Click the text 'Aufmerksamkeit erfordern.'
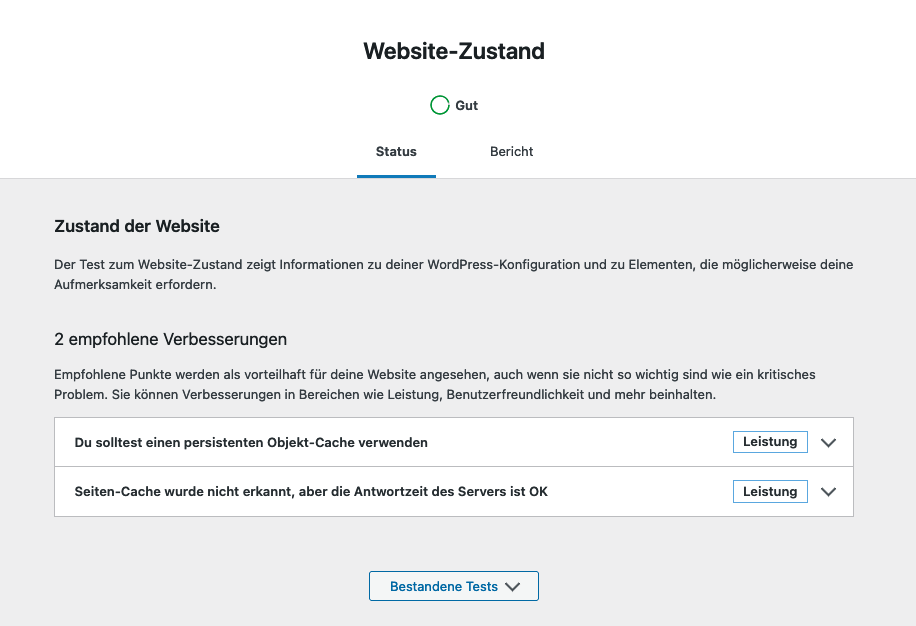 [135, 285]
